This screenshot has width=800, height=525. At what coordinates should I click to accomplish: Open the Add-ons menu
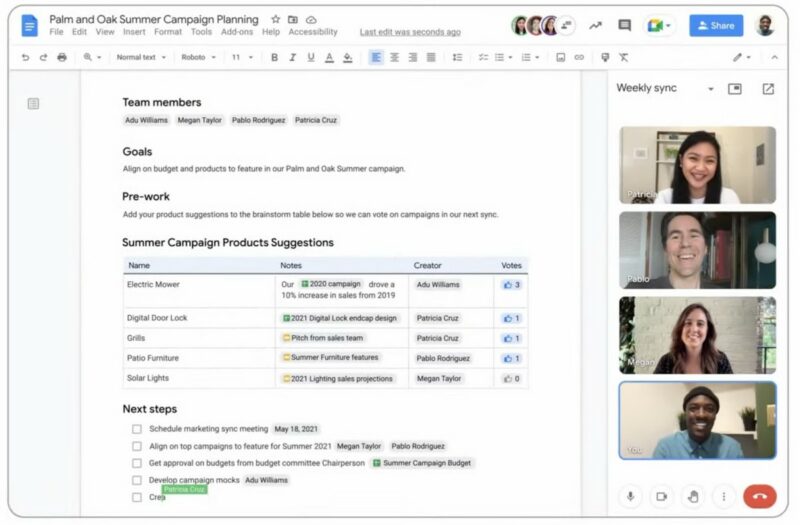tap(237, 32)
